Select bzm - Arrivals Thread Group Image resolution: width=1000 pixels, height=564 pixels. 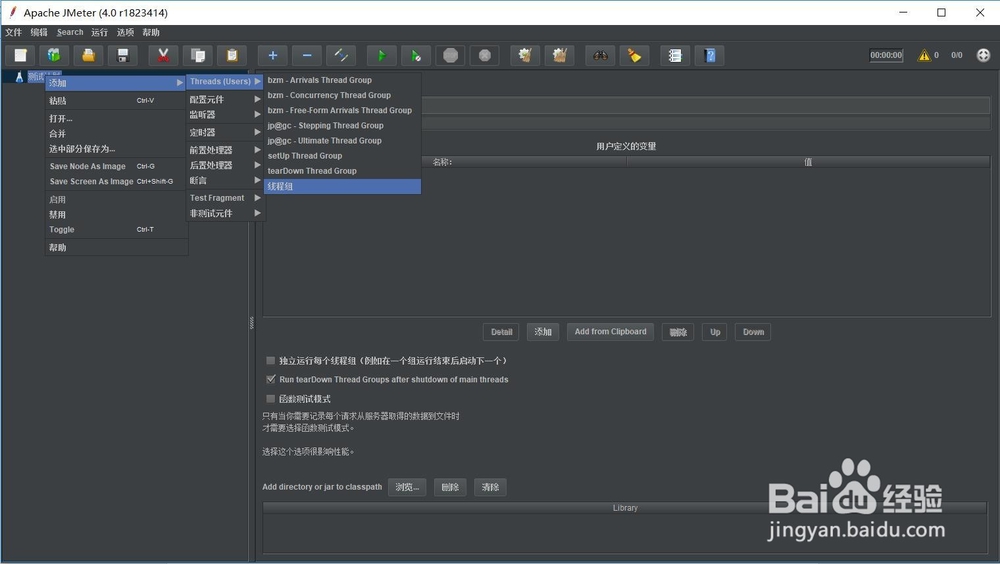(342, 80)
